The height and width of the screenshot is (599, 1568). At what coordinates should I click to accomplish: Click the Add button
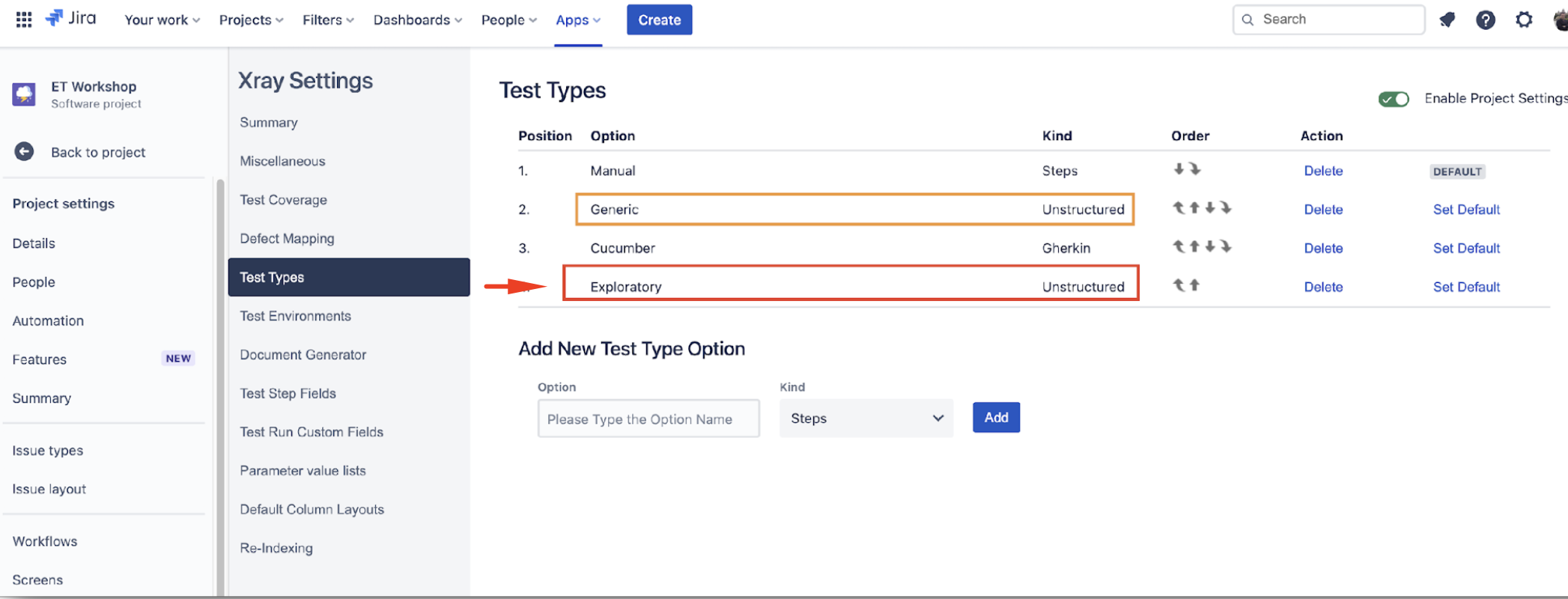click(x=996, y=418)
